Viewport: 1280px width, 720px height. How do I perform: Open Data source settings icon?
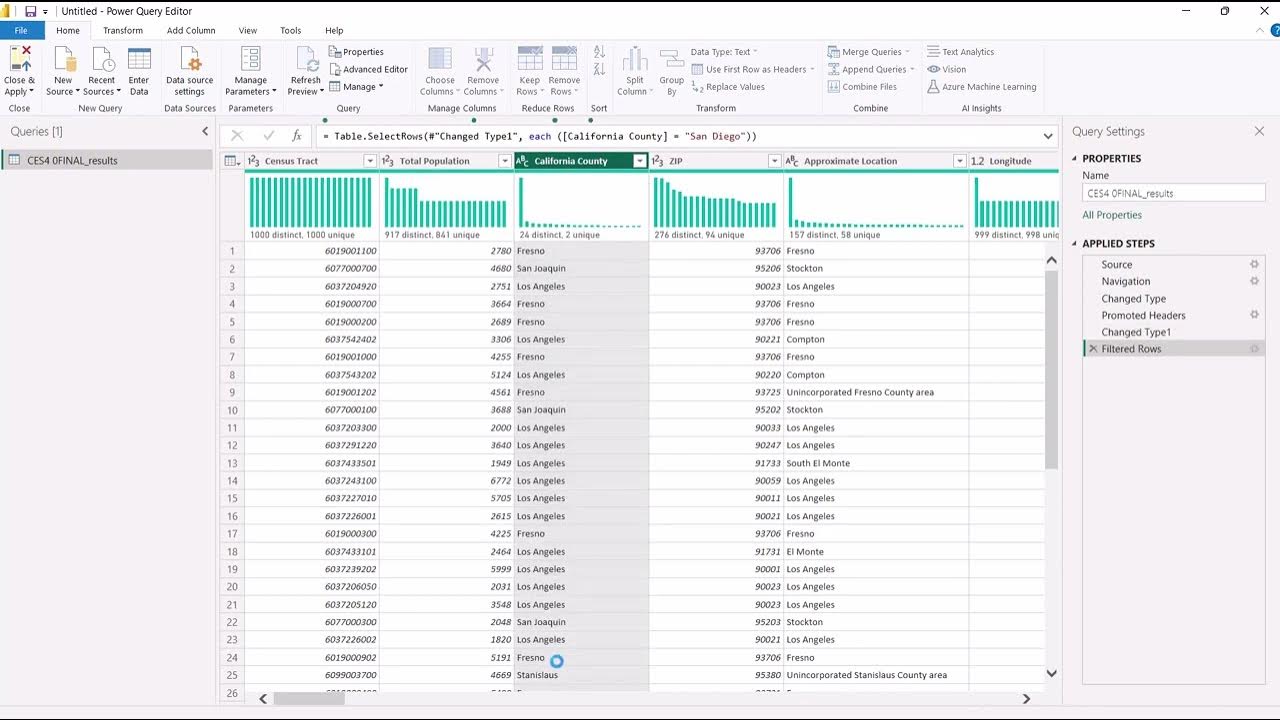(189, 59)
